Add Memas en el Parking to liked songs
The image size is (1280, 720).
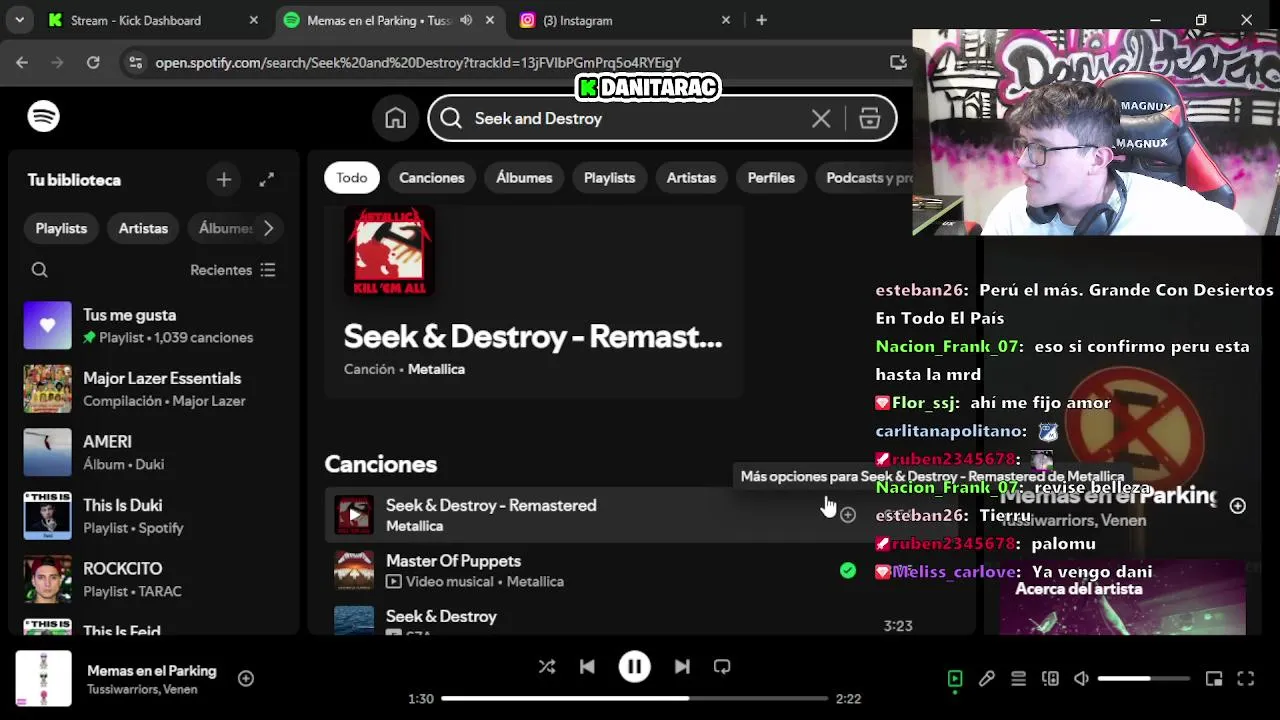(x=246, y=679)
